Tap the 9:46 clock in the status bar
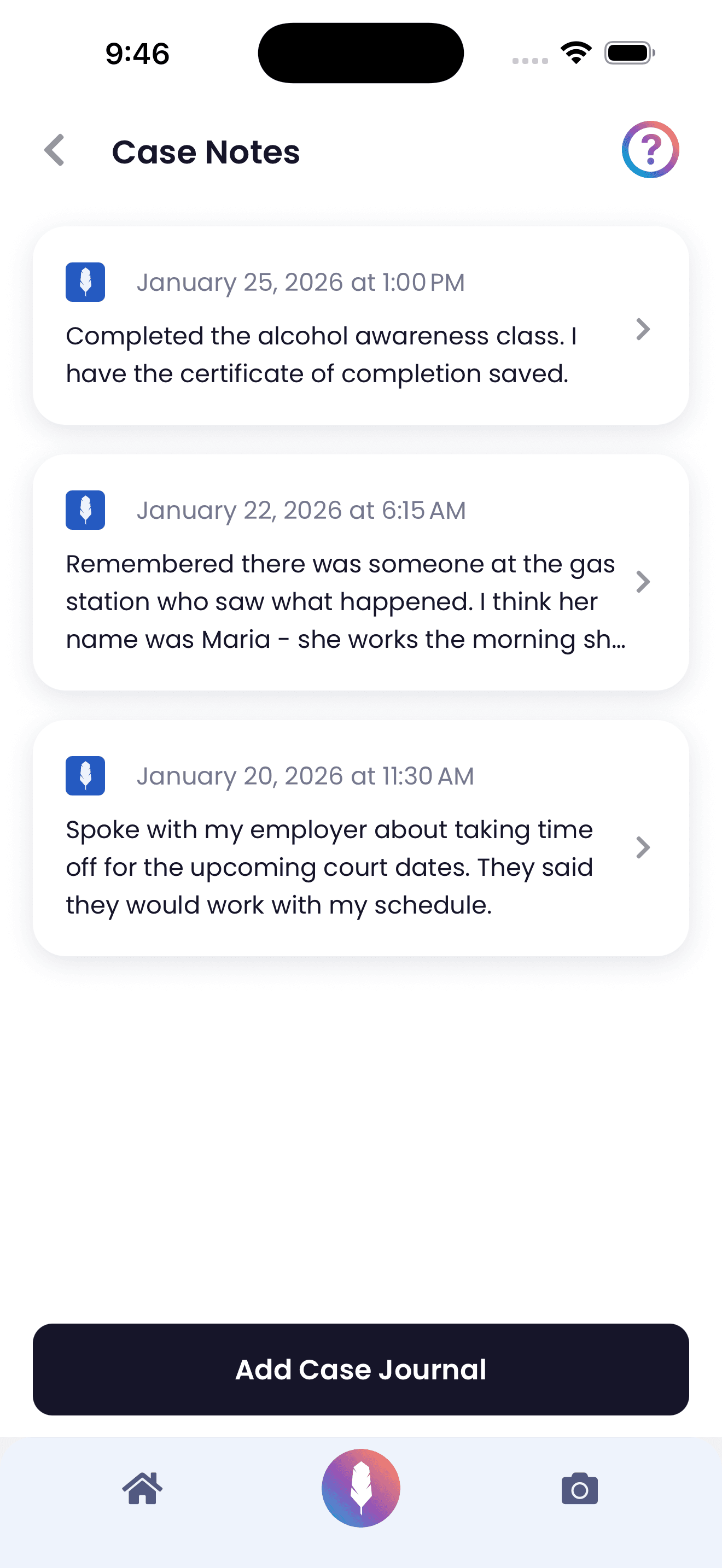722x1568 pixels. tap(135, 54)
